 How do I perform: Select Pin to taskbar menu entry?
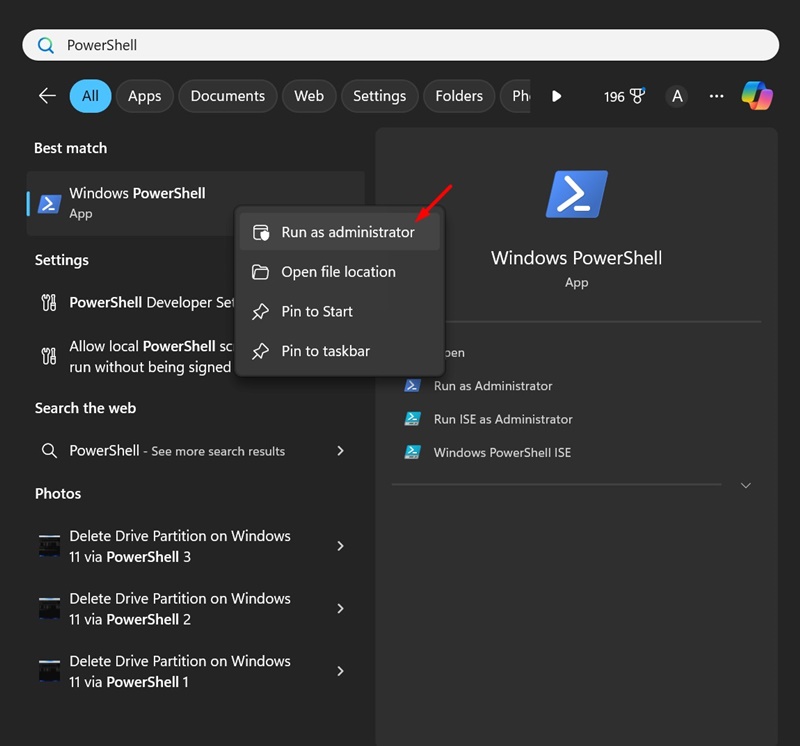[x=325, y=351]
